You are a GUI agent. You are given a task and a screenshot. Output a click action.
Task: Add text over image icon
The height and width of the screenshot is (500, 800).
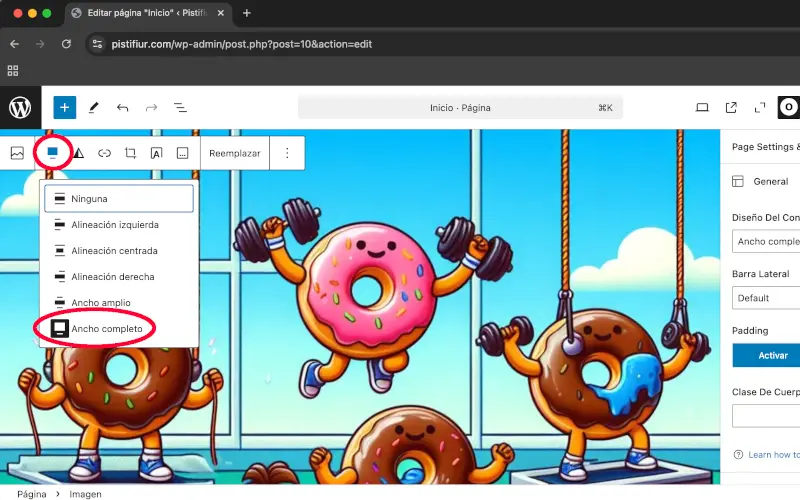pos(157,153)
